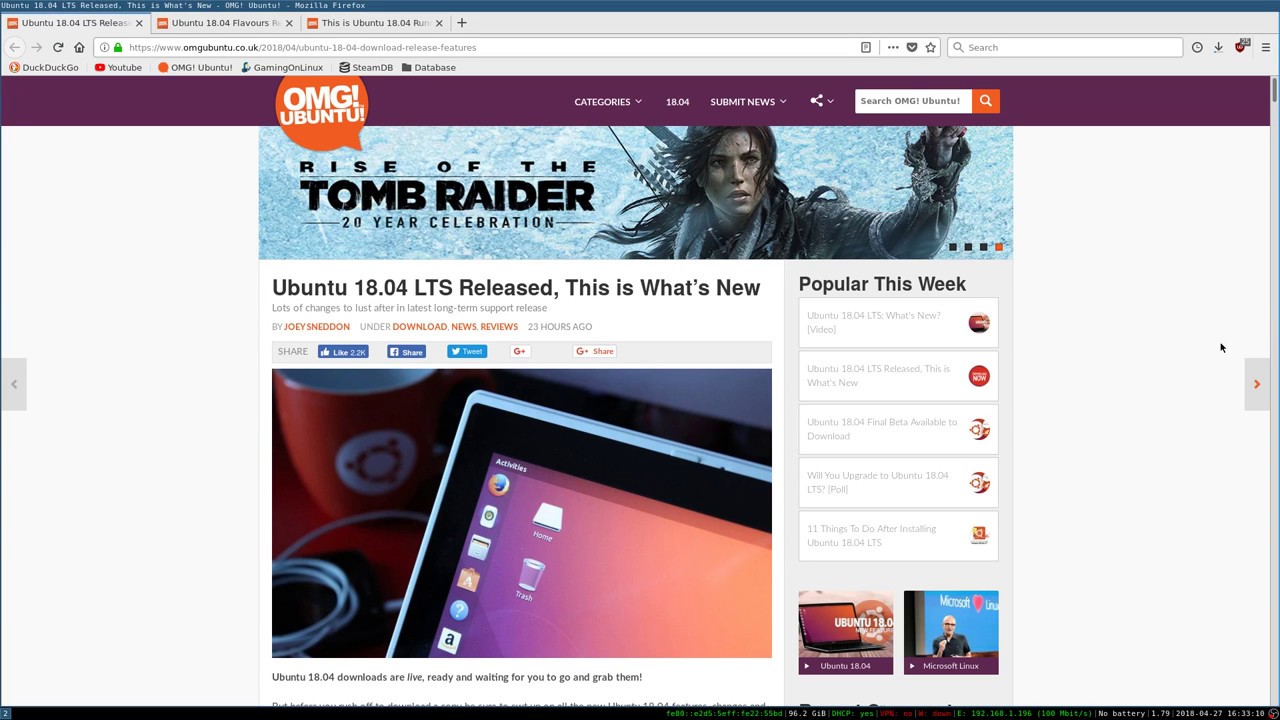Open the News category link
The image size is (1280, 720).
tap(463, 327)
